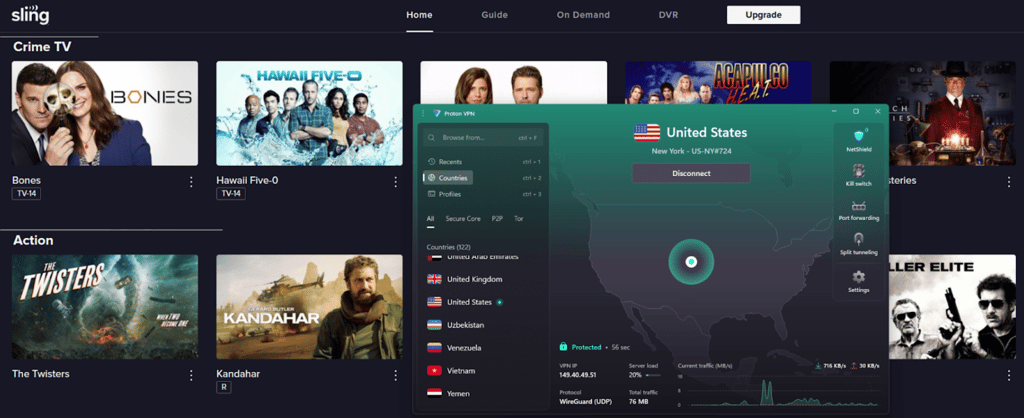This screenshot has width=1024, height=418.
Task: Select the Tor filter tab
Action: [x=519, y=219]
